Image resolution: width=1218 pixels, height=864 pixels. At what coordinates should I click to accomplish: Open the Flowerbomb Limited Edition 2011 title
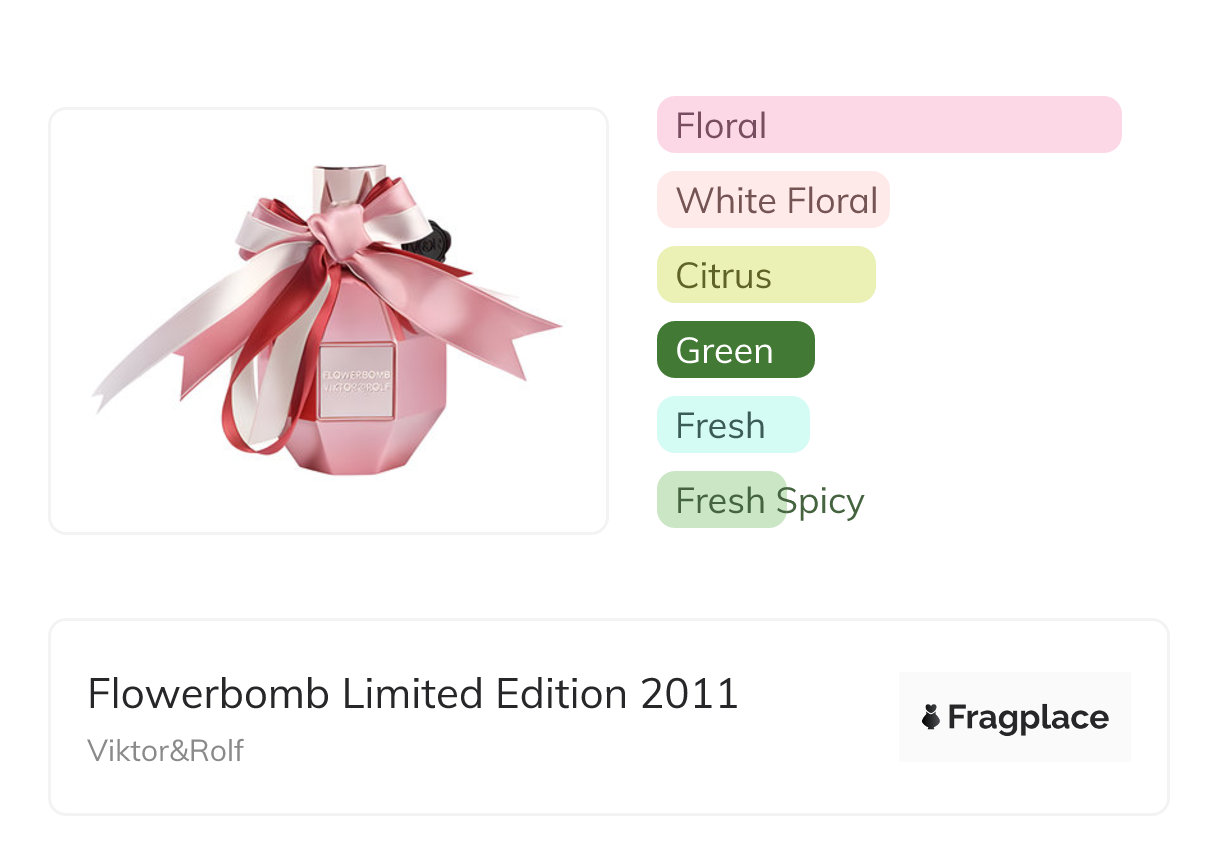click(412, 693)
